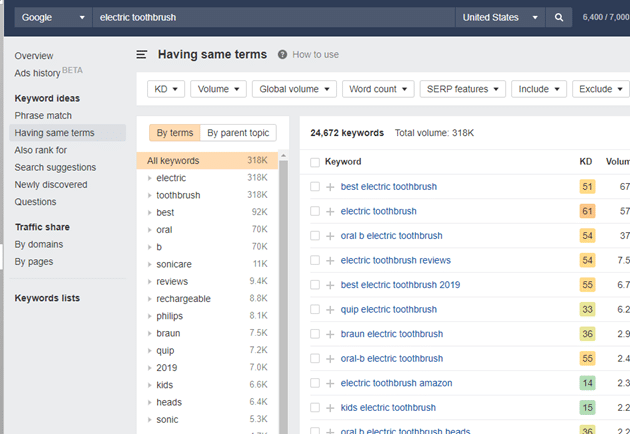630x434 pixels.
Task: Add 'kids electric toothbrush' via plus icon
Action: [x=330, y=408]
